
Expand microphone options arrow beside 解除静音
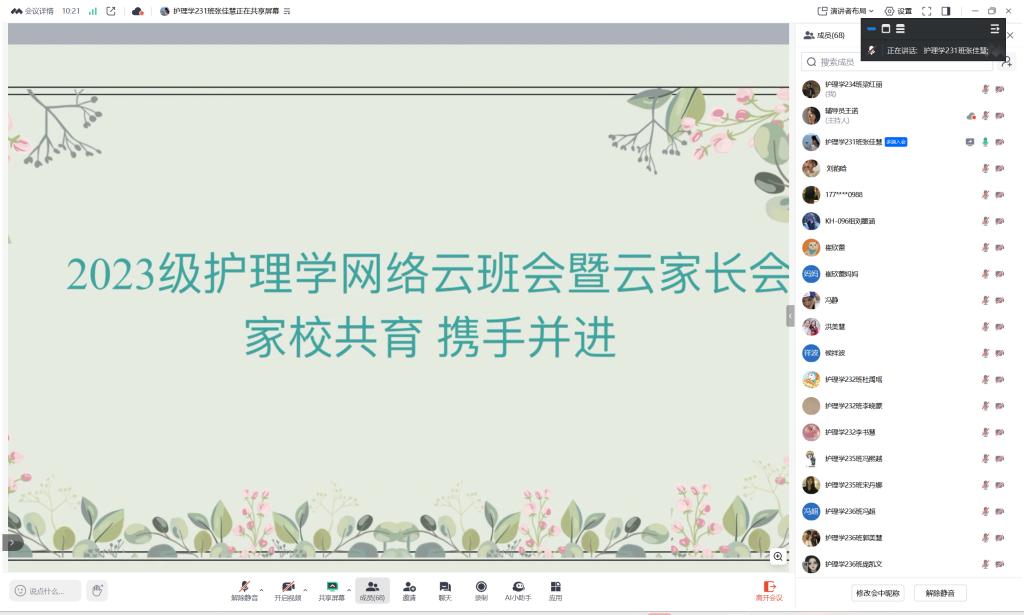262,588
